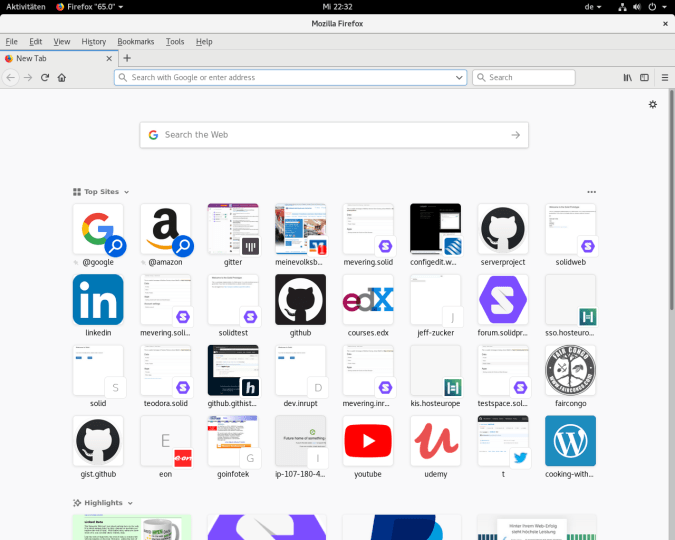Viewport: 675px width, 540px height.
Task: Click the Forward arrow button
Action: 28,78
